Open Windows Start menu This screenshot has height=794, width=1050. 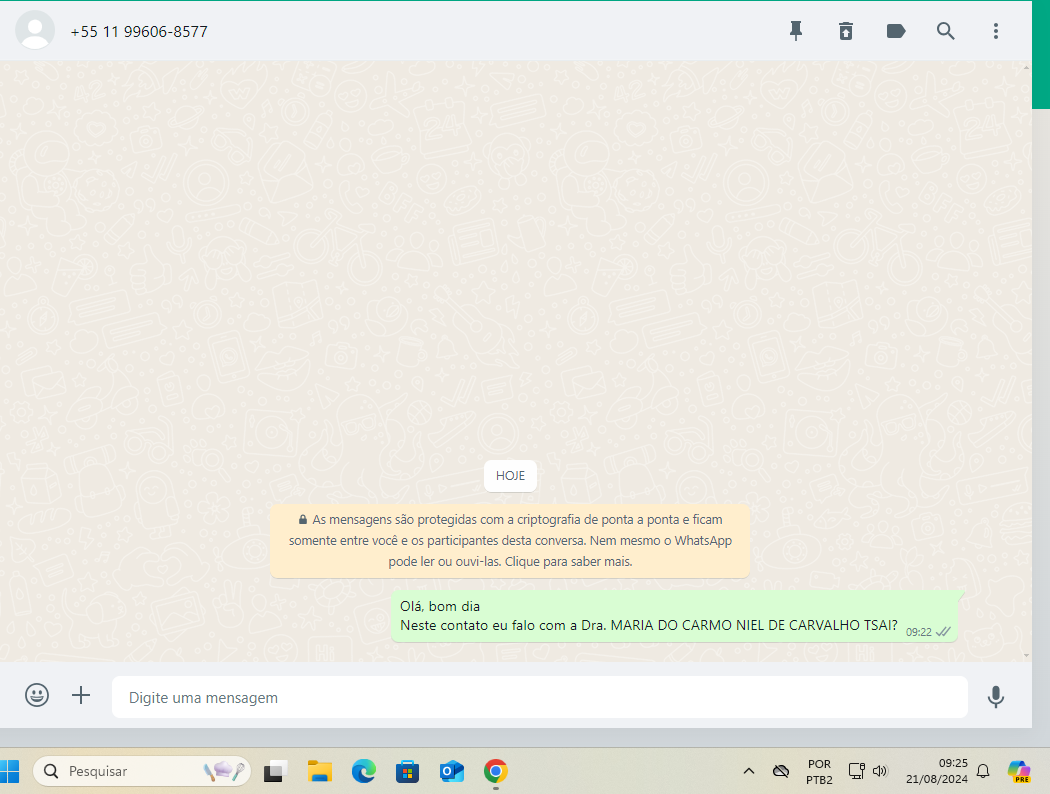pos(9,771)
